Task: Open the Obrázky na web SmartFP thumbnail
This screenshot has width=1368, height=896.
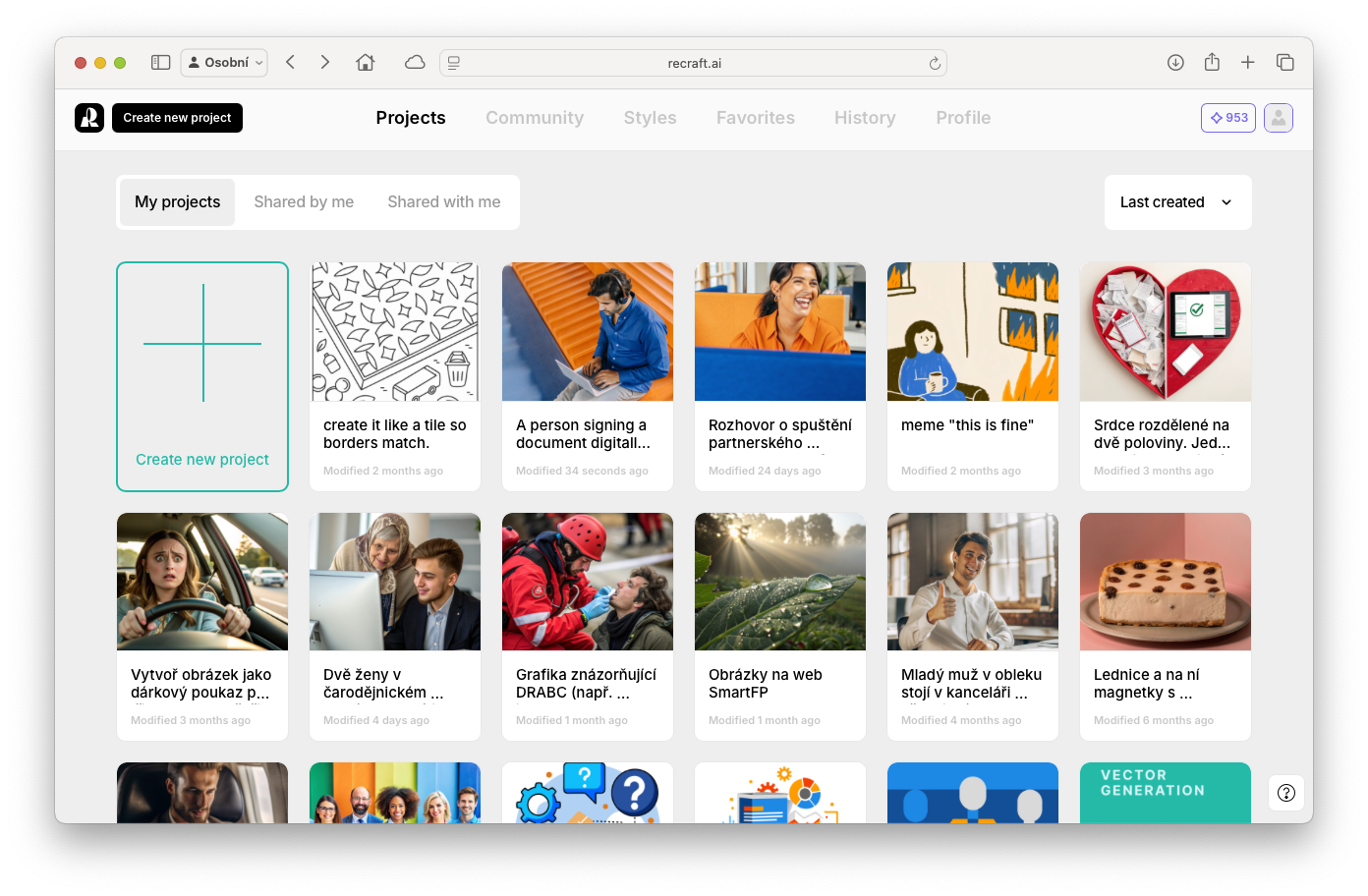Action: tap(780, 582)
